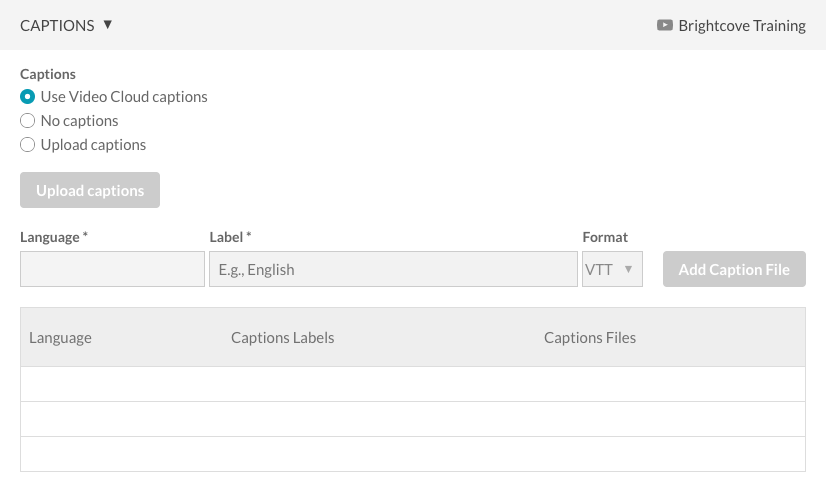Click the Language column header in table
This screenshot has width=826, height=481.
click(60, 338)
